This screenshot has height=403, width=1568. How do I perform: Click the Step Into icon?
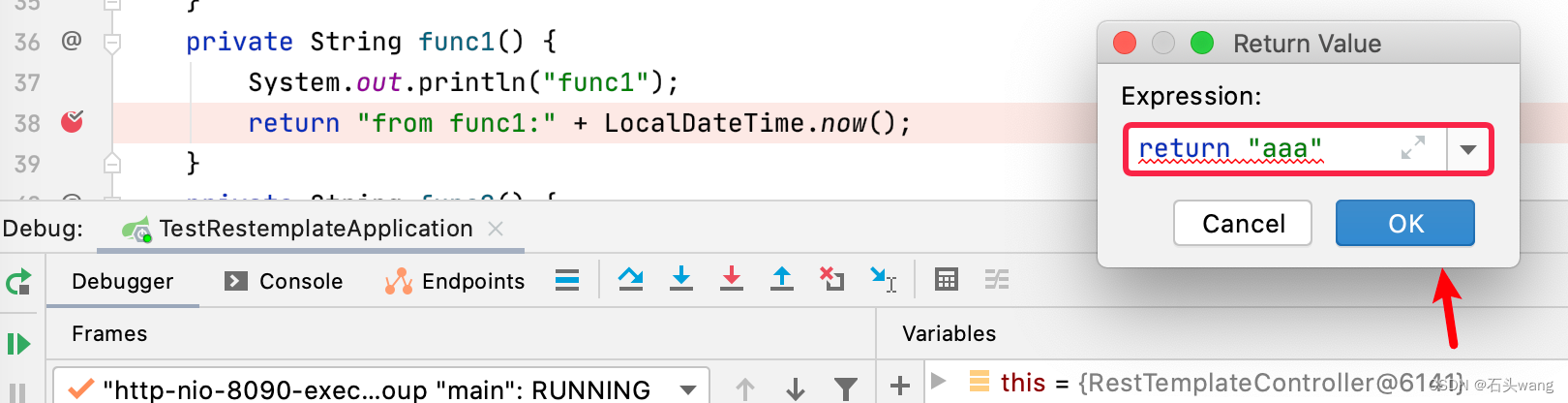tap(681, 280)
